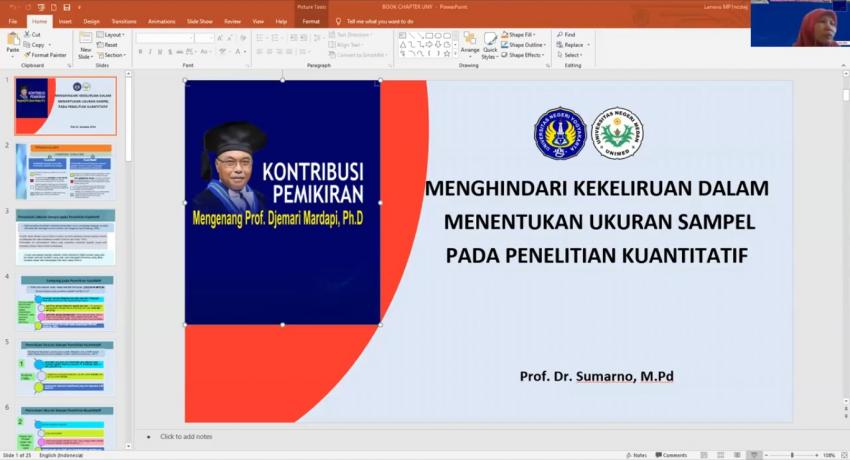Open the File menu
The image size is (850, 460).
(12, 22)
